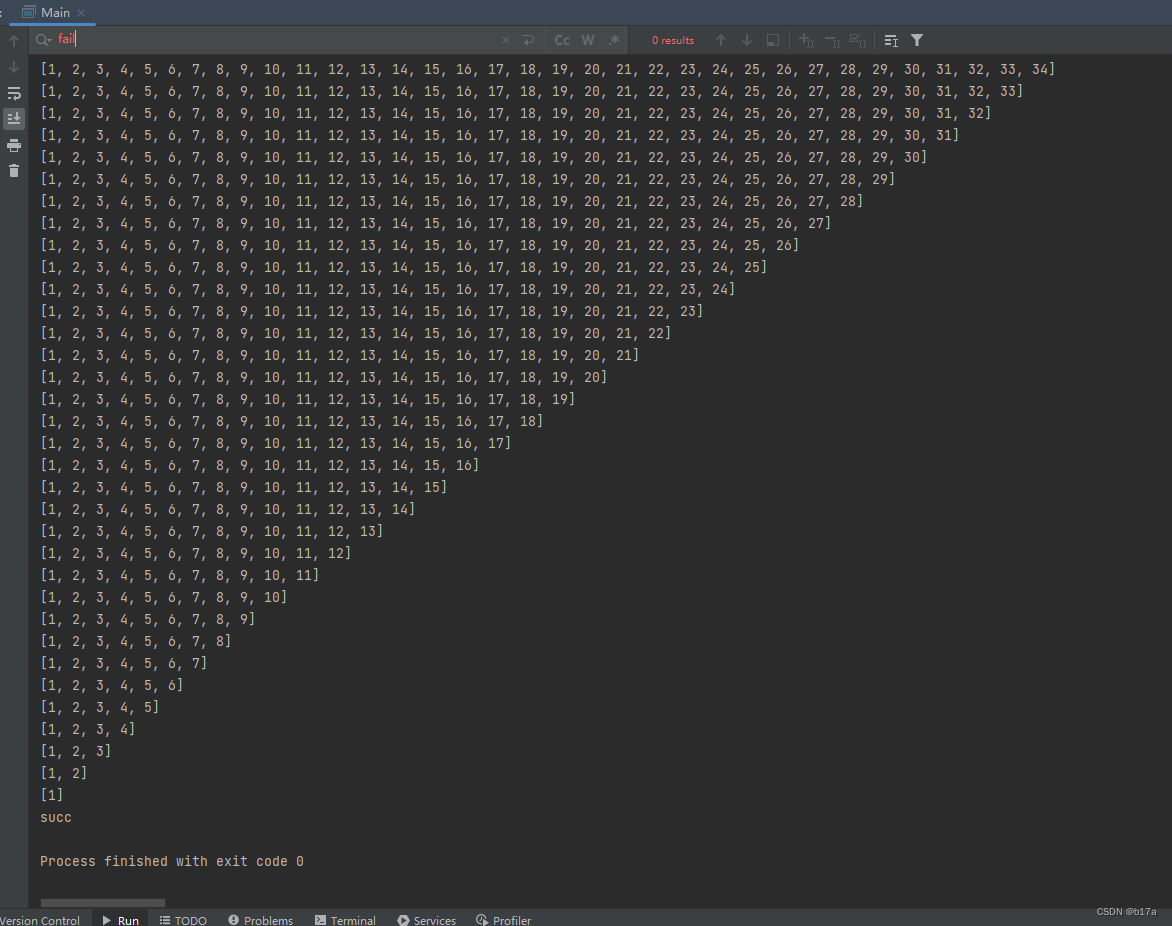Print the console output
The width and height of the screenshot is (1172, 926).
(x=14, y=145)
